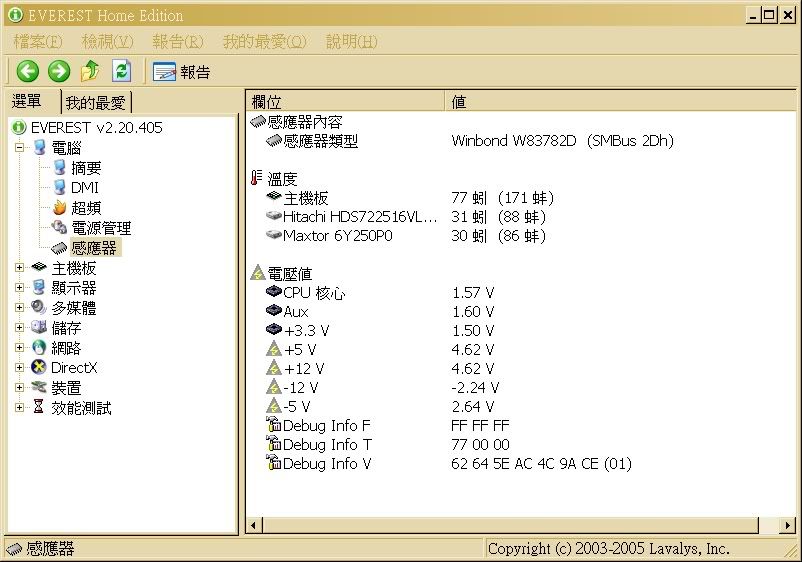Click the green Forward arrow button
802x562 pixels.
(59, 71)
